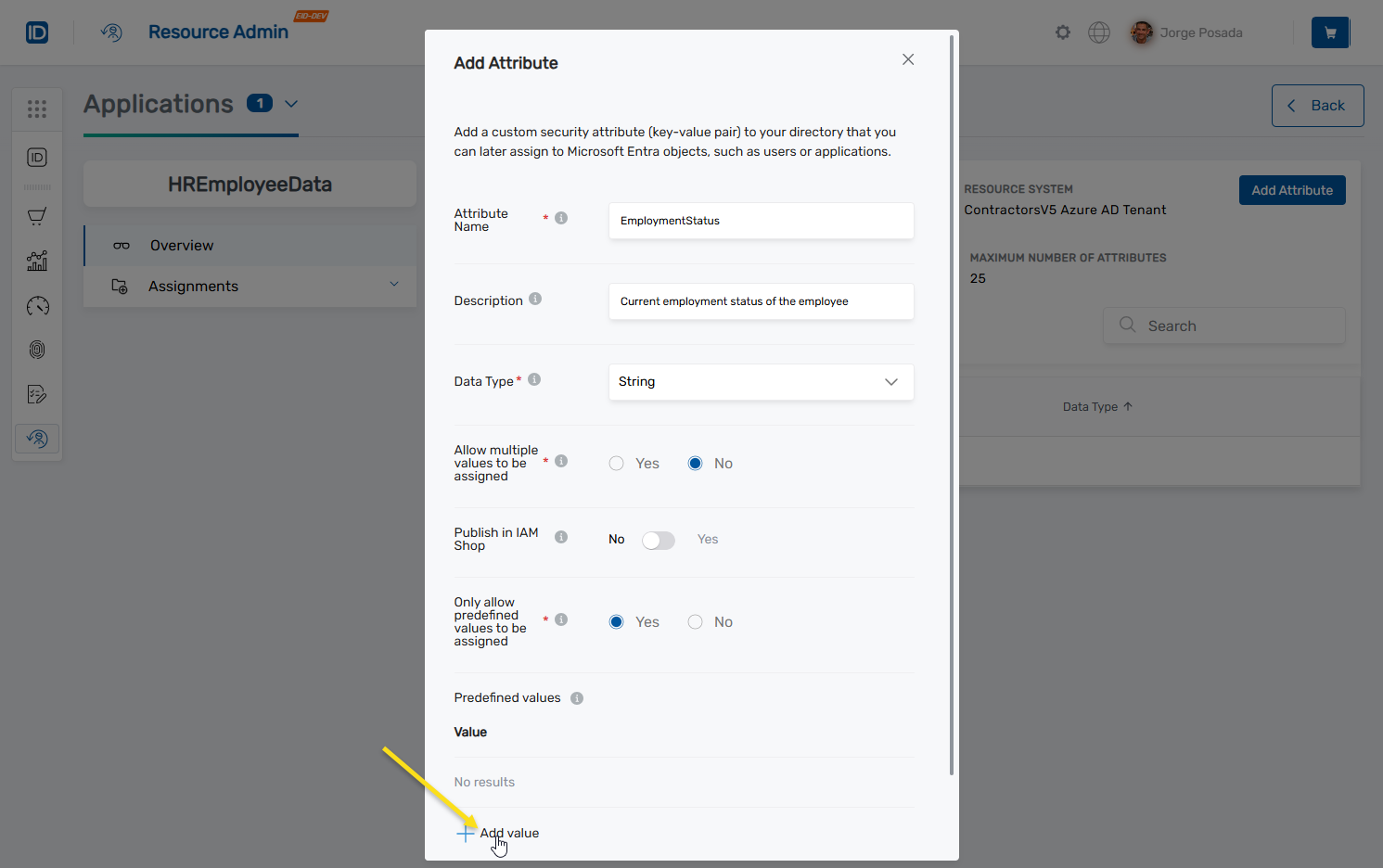This screenshot has height=868, width=1383.
Task: Click the checklist document sidebar icon
Action: point(37,393)
